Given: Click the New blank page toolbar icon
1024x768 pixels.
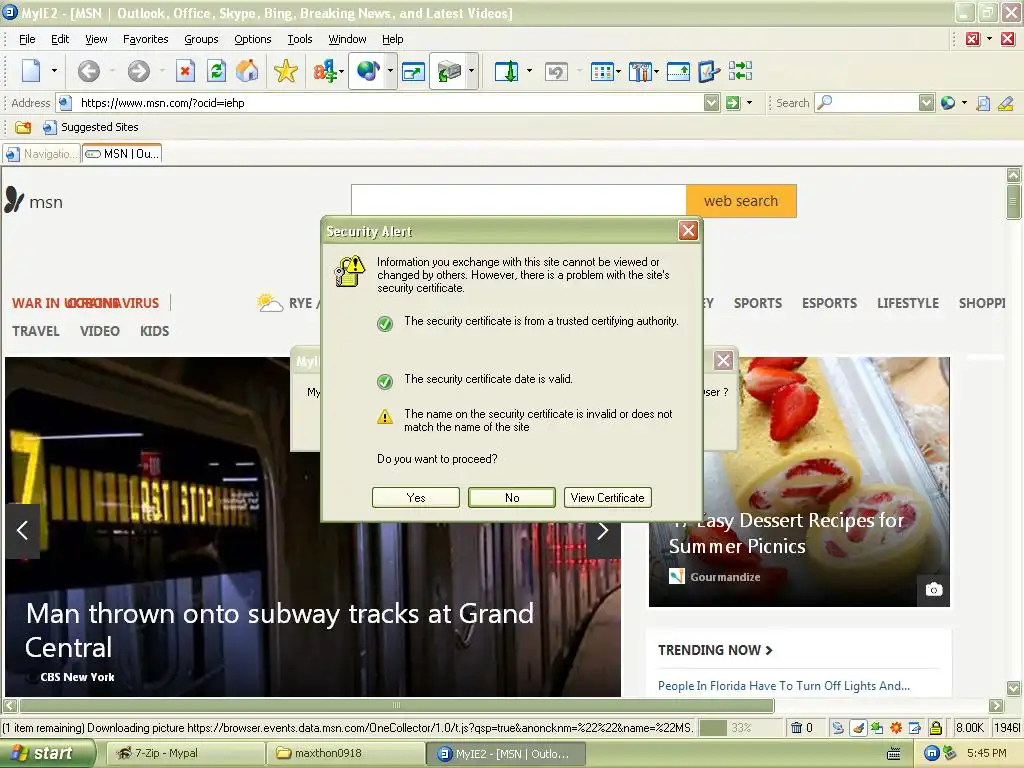Looking at the screenshot, I should pos(31,71).
